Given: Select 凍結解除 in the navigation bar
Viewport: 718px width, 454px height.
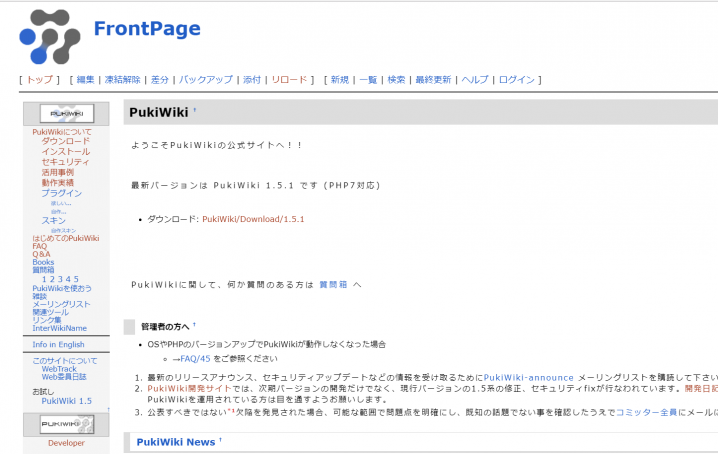Looking at the screenshot, I should click(x=122, y=80).
